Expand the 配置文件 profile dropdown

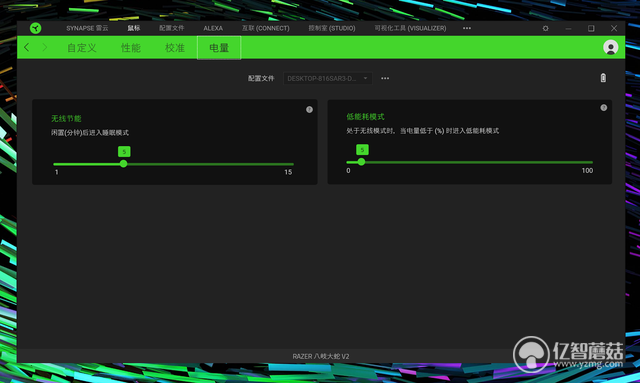coord(327,78)
